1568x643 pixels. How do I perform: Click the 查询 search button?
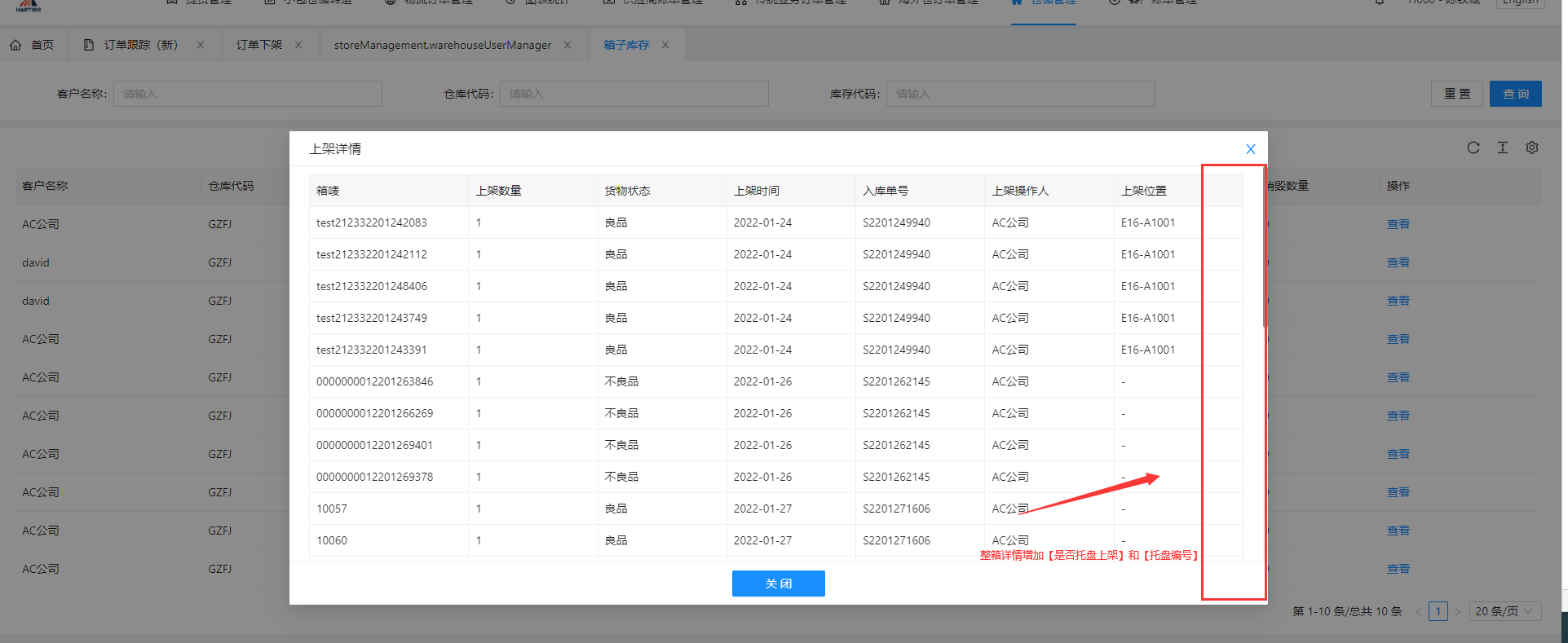pyautogui.click(x=1515, y=94)
